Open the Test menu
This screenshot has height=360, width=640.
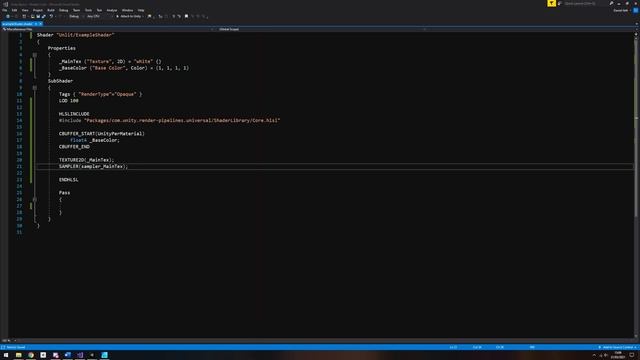99,10
